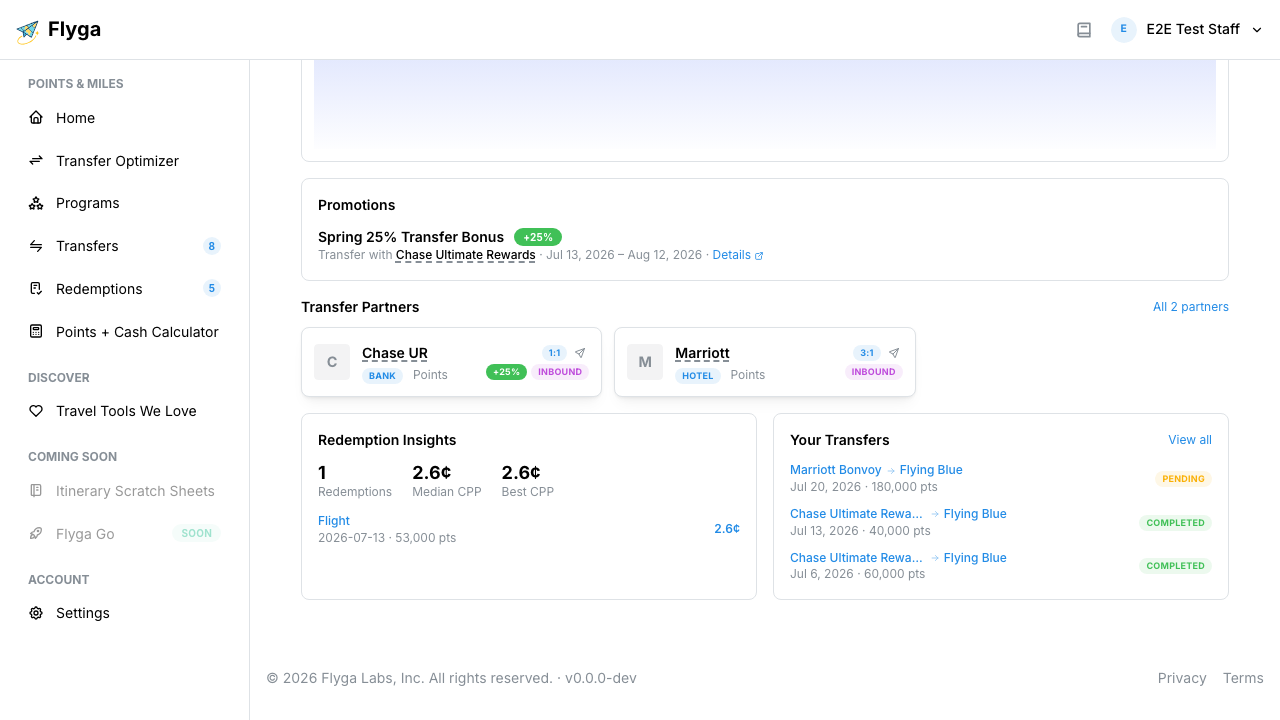Open Transfer Optimizer page
This screenshot has width=1280, height=720.
(x=124, y=160)
